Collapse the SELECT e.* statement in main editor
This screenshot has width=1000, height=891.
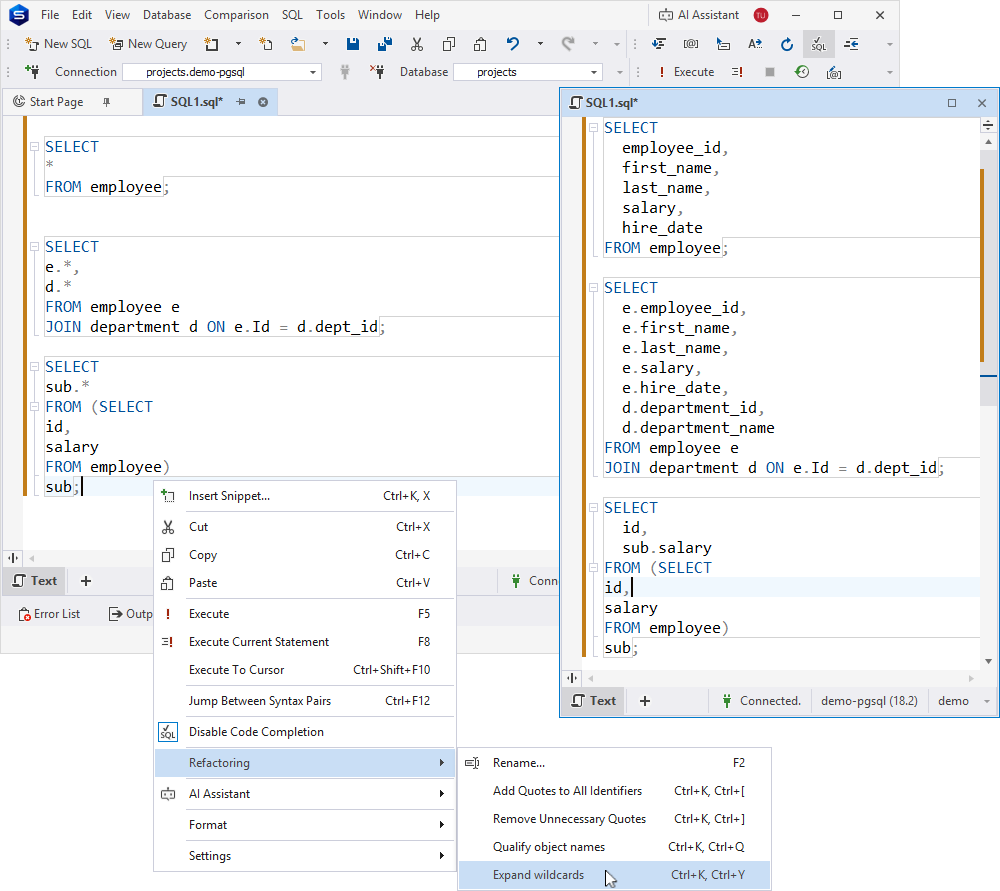coord(34,247)
